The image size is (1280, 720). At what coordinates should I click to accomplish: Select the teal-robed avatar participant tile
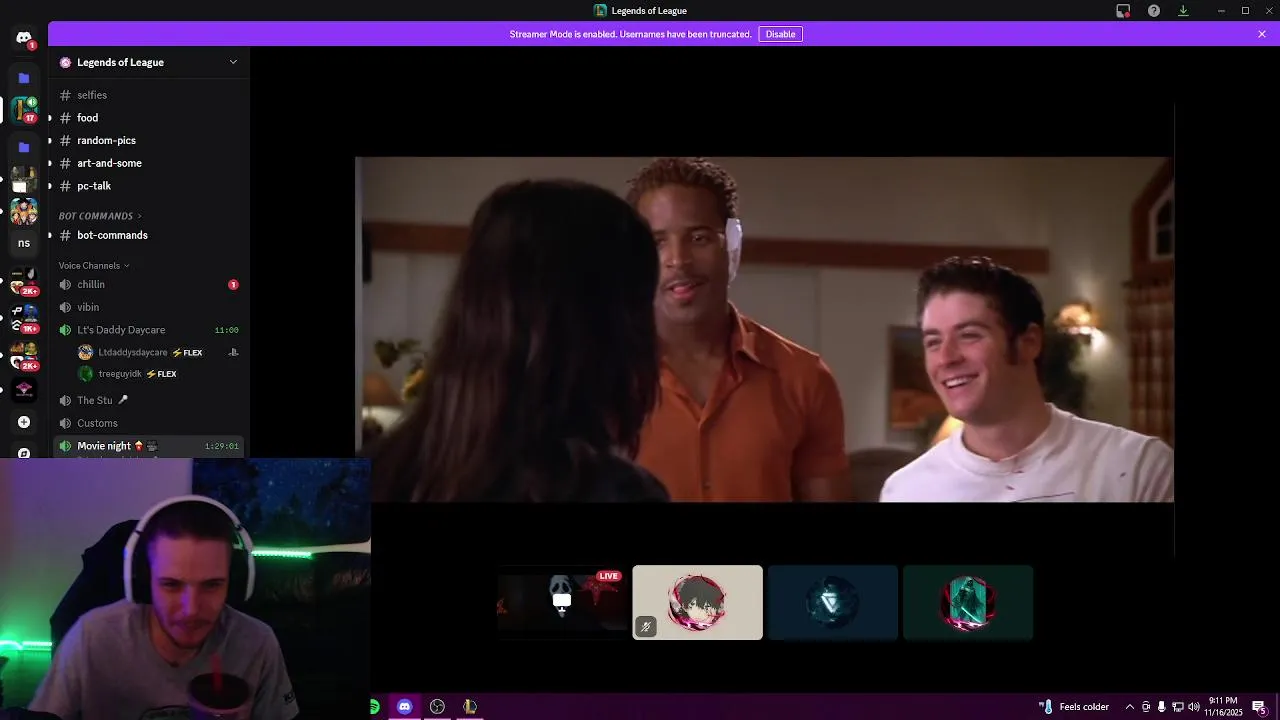[x=968, y=603]
